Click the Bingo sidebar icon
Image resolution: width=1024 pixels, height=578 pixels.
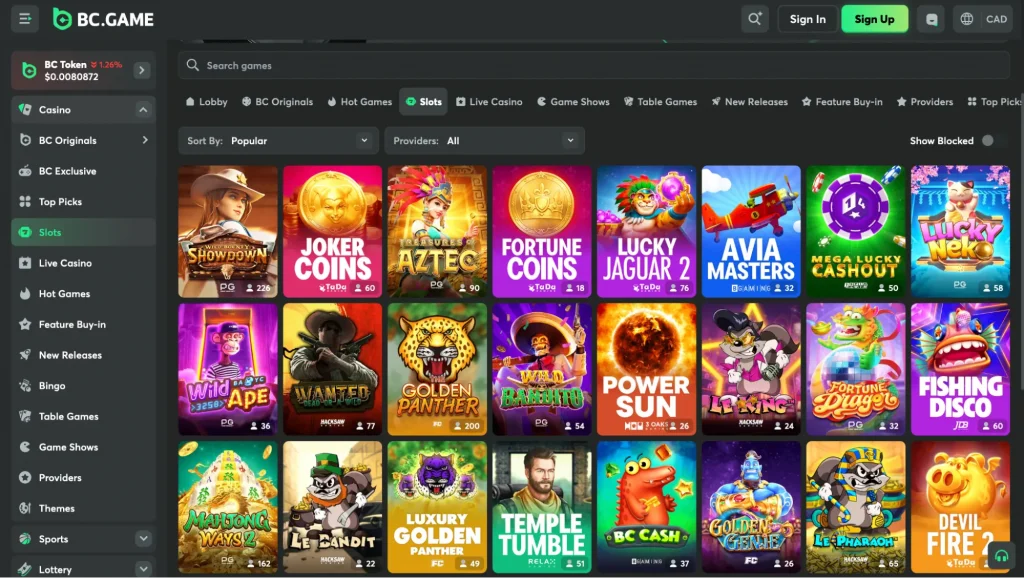[25, 386]
